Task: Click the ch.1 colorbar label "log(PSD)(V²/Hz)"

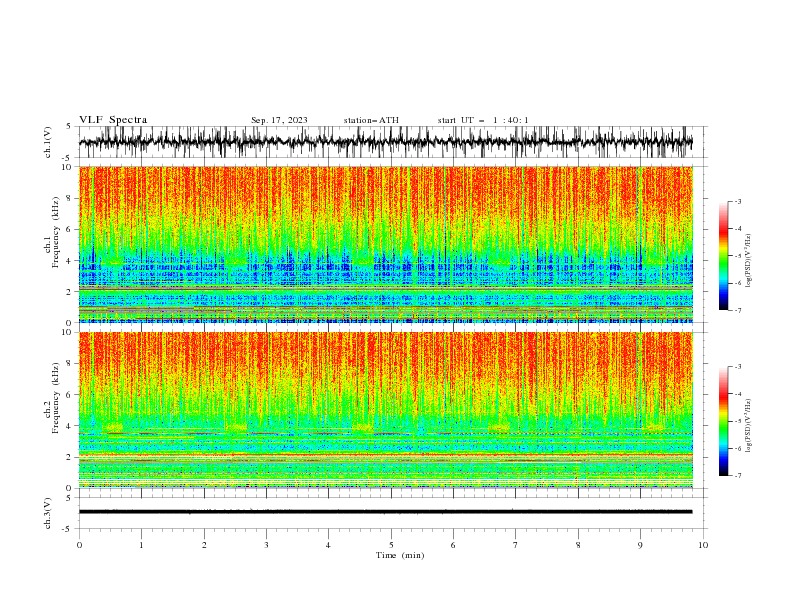Action: 749,261
